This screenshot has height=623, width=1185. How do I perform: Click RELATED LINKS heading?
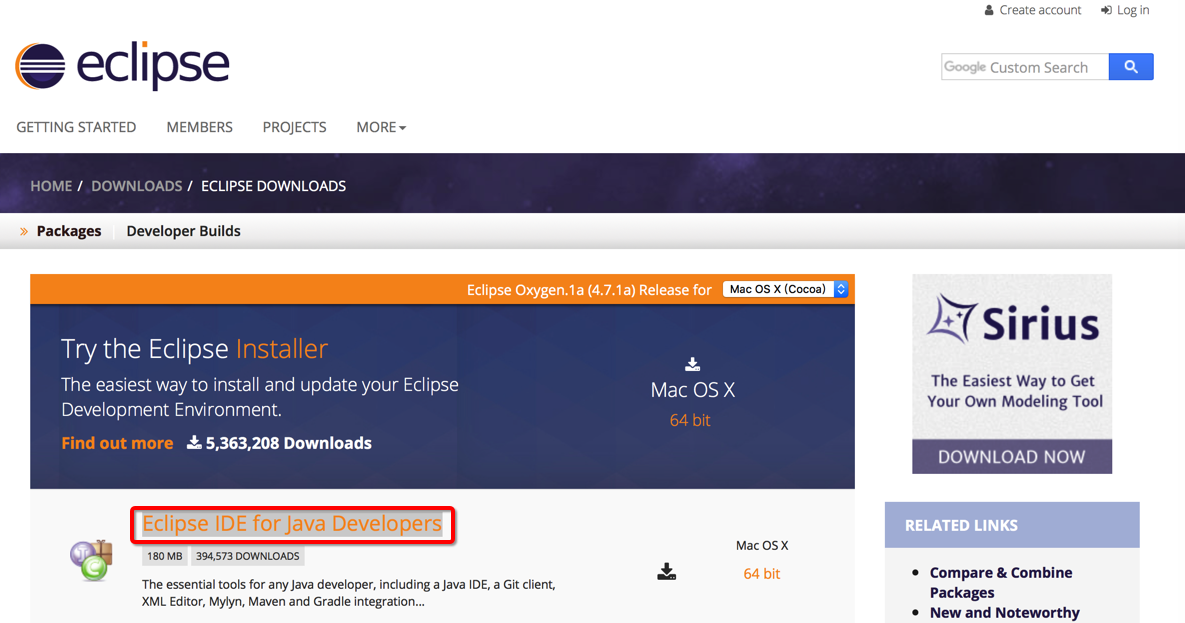click(961, 525)
